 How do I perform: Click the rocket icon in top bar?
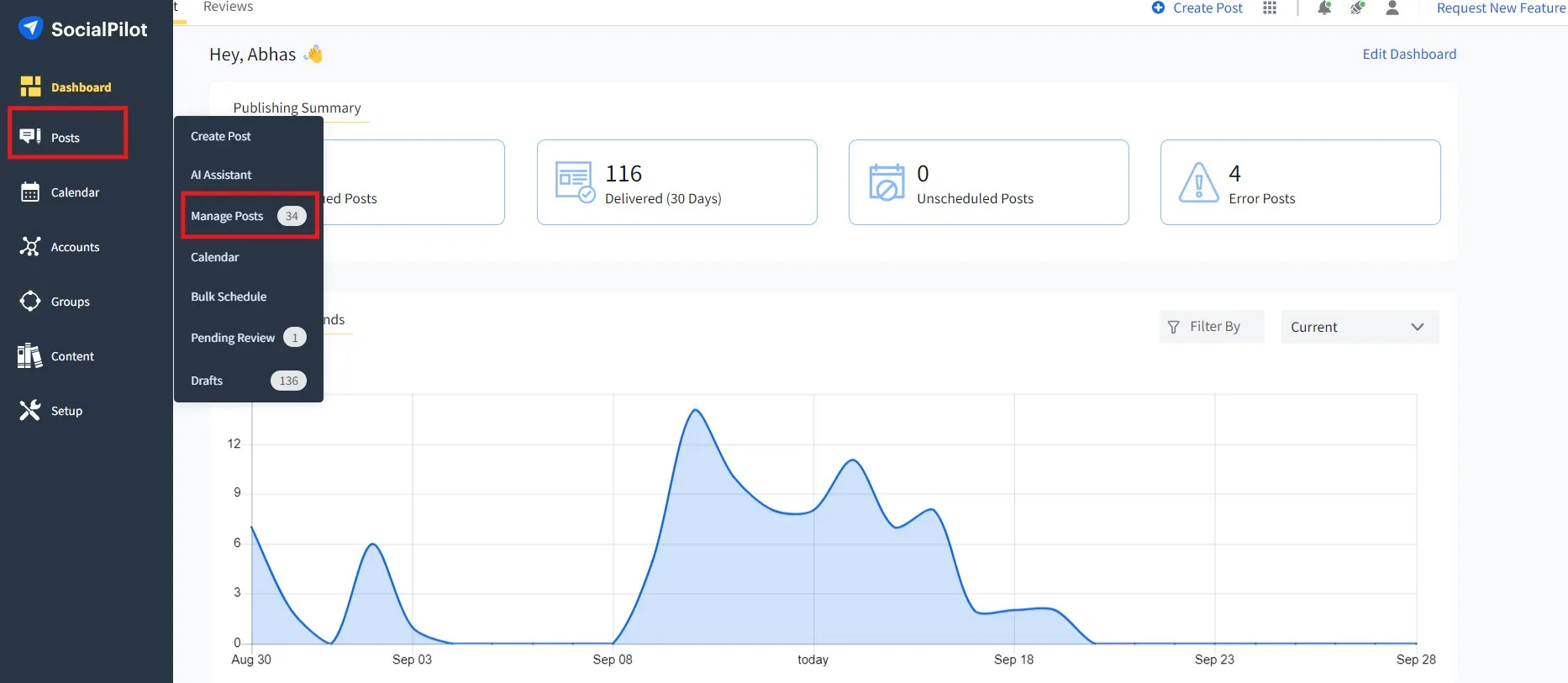pos(1357,8)
